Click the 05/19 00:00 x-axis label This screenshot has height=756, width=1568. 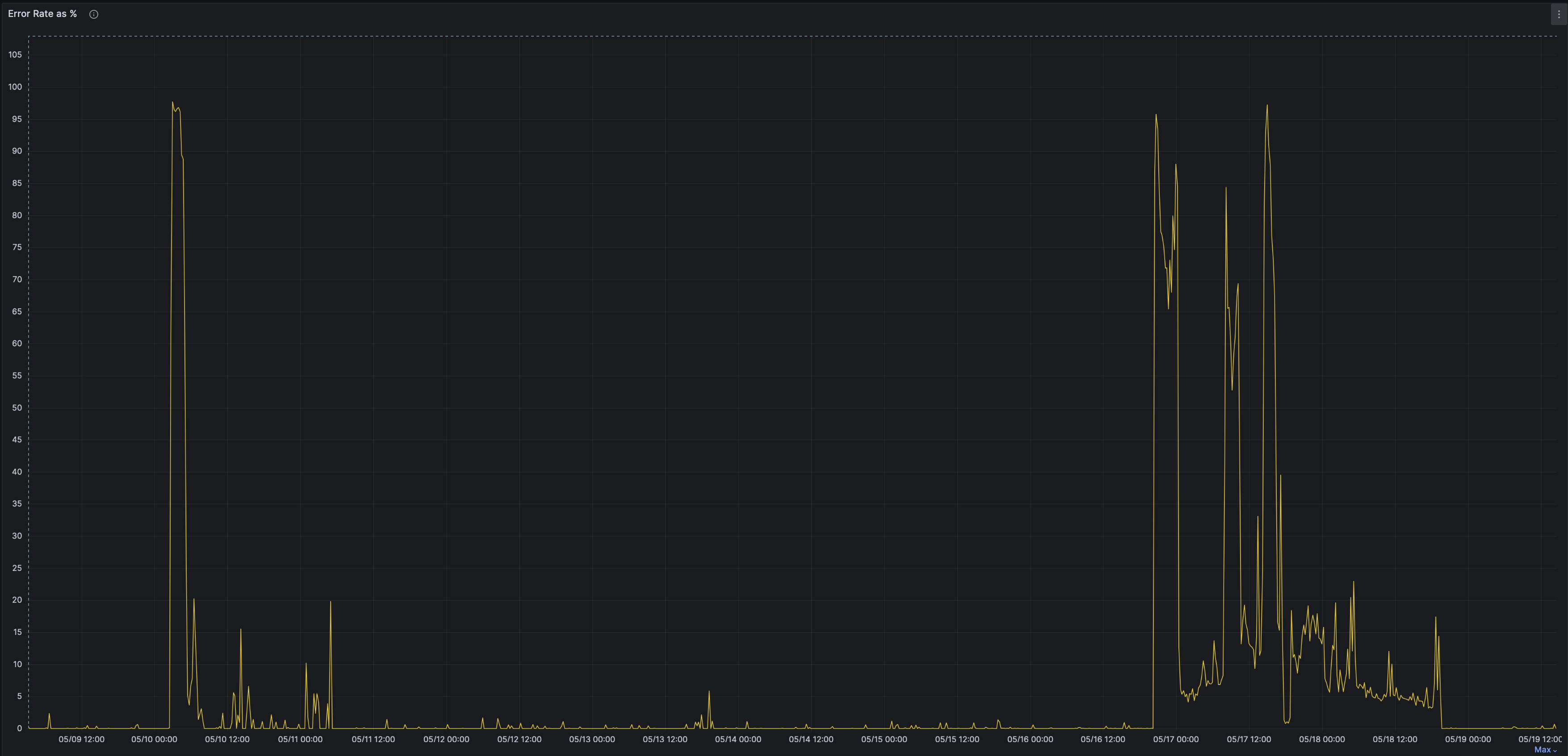(1467, 739)
